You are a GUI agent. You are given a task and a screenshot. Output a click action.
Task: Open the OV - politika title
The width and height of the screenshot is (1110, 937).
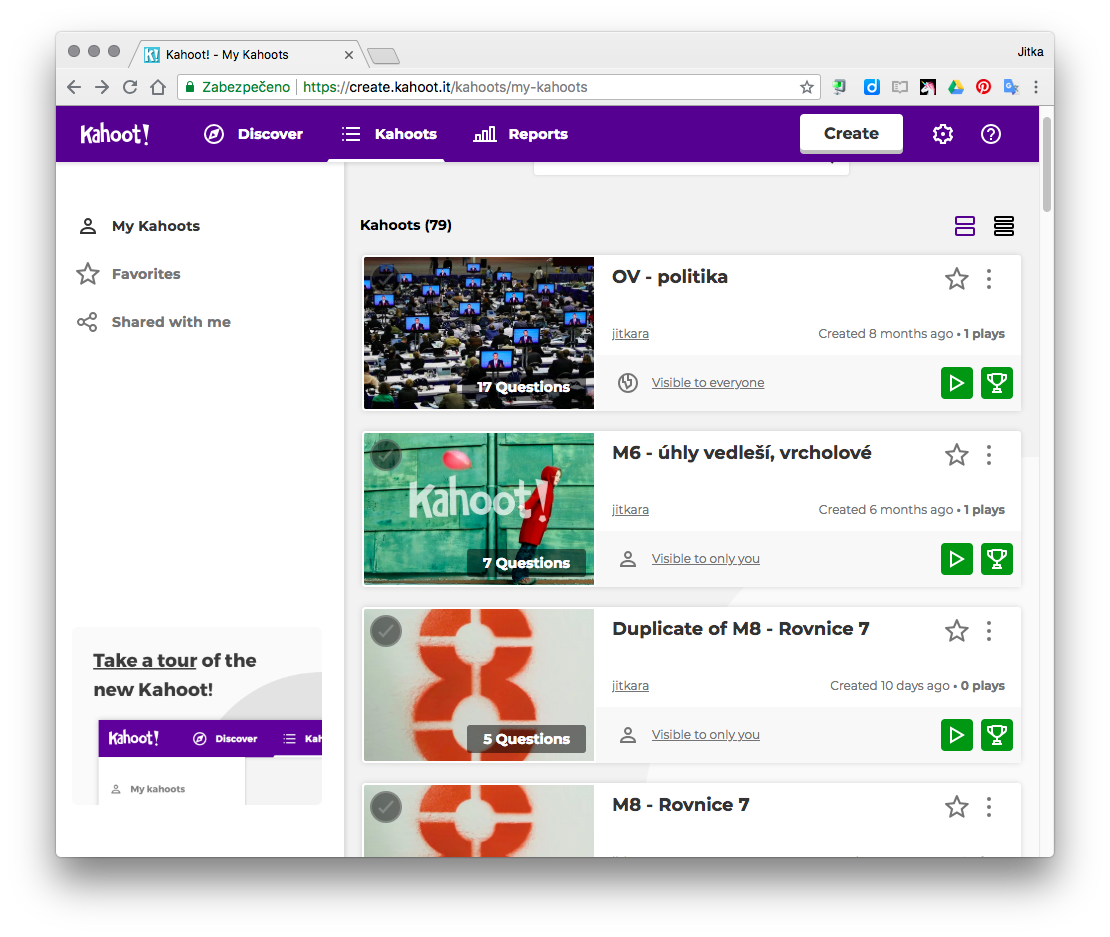coord(670,277)
